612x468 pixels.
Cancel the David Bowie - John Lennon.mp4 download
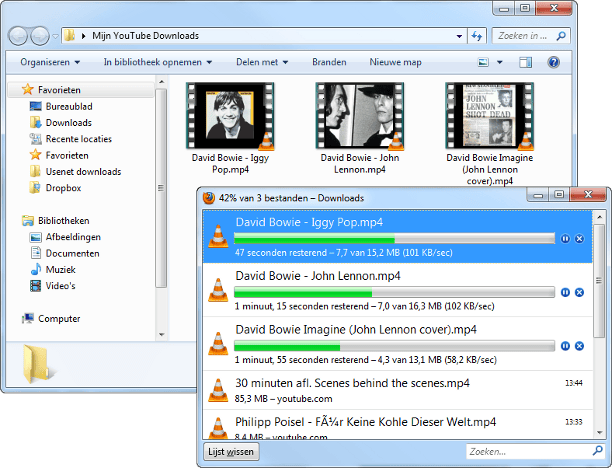pyautogui.click(x=579, y=292)
